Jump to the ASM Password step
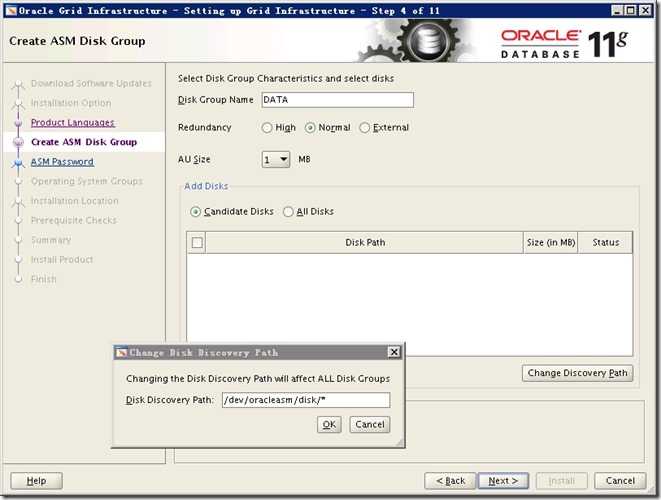 62,162
